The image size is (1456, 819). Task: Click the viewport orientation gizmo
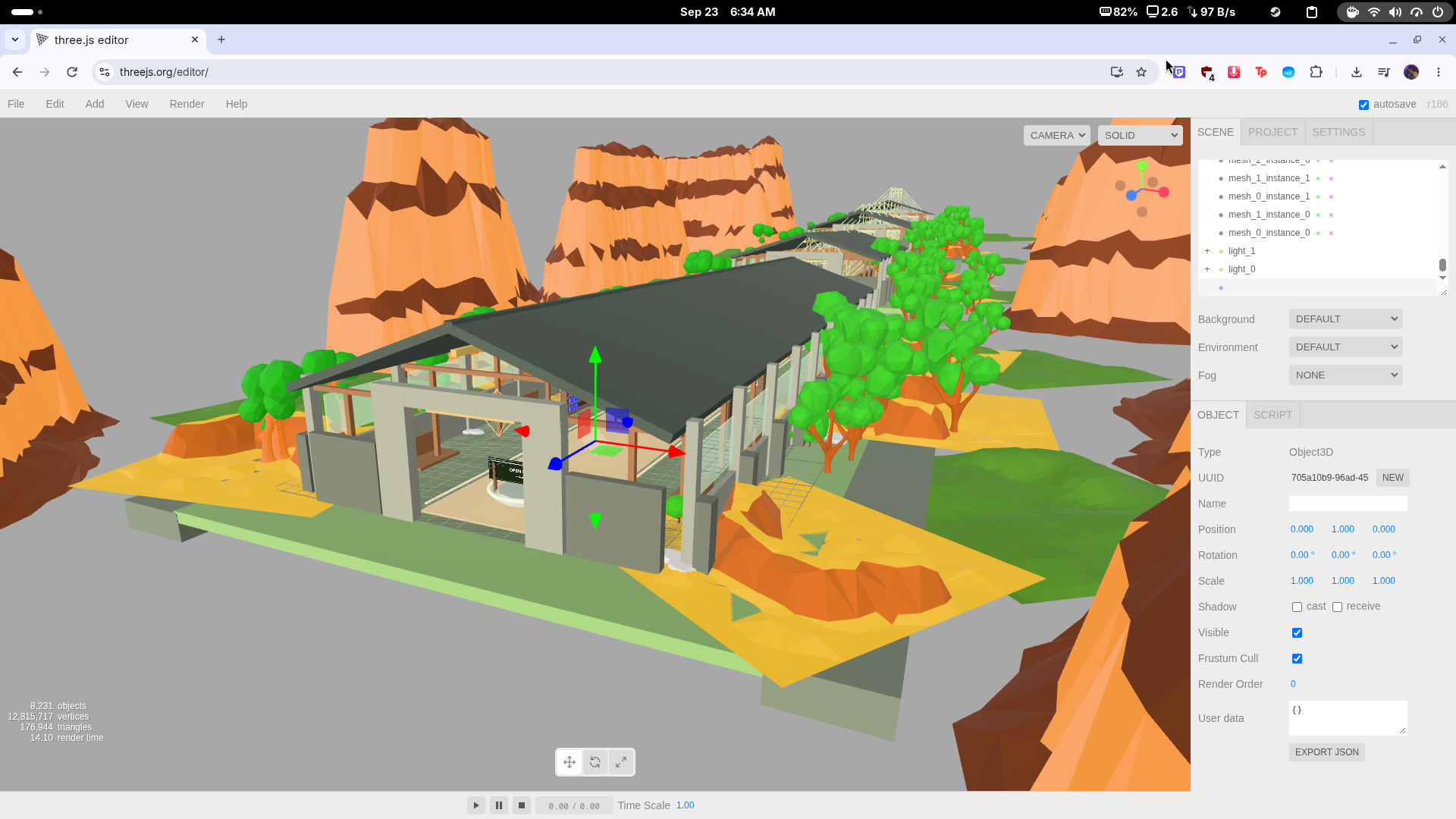[1142, 189]
